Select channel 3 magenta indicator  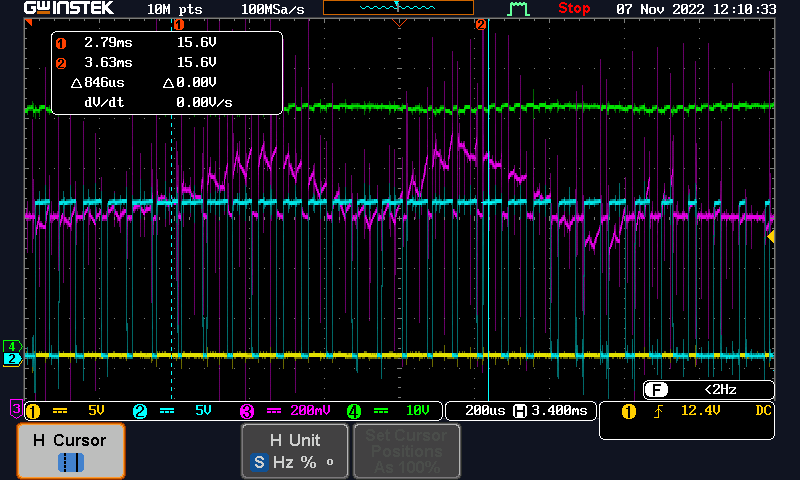(x=247, y=411)
